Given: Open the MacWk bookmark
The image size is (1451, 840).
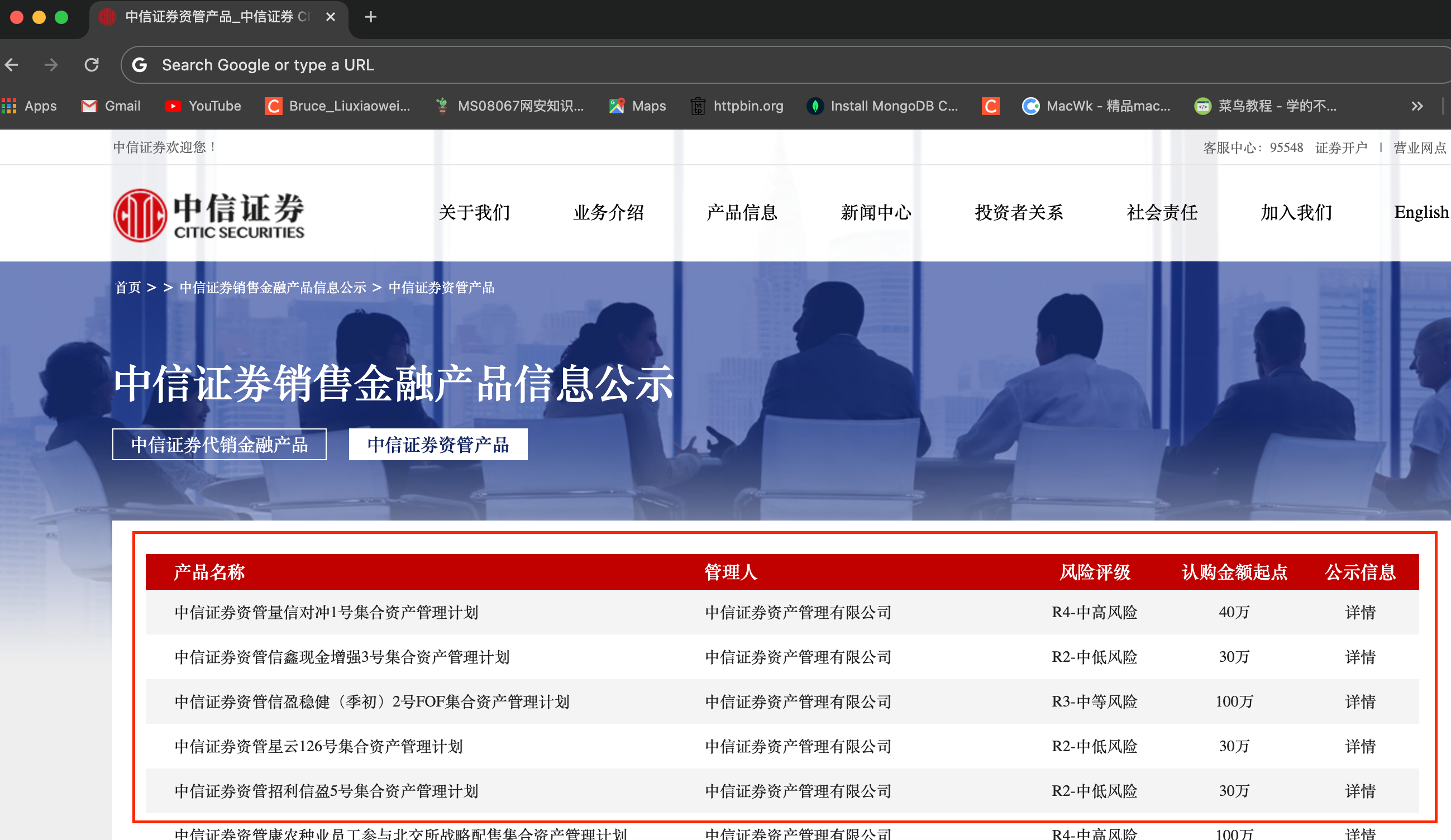Looking at the screenshot, I should [x=1096, y=106].
